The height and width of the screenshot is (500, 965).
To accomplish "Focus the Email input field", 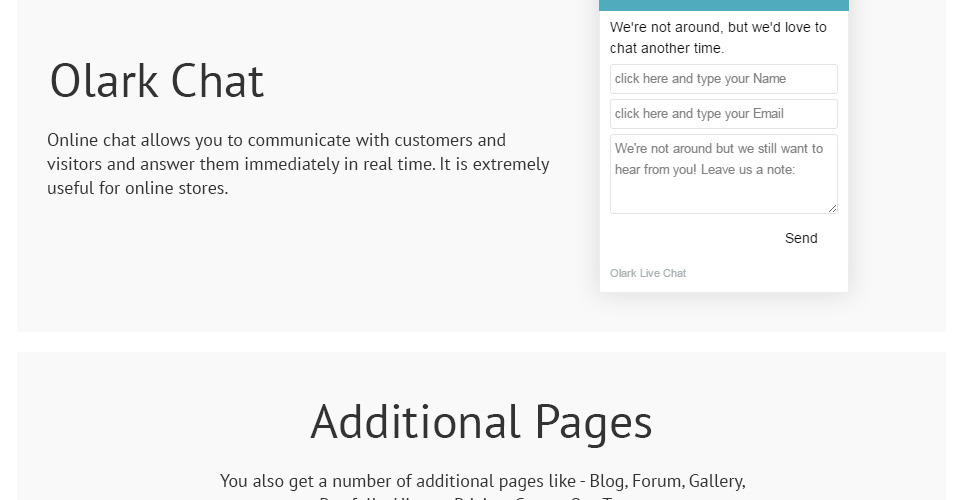I will click(723, 114).
